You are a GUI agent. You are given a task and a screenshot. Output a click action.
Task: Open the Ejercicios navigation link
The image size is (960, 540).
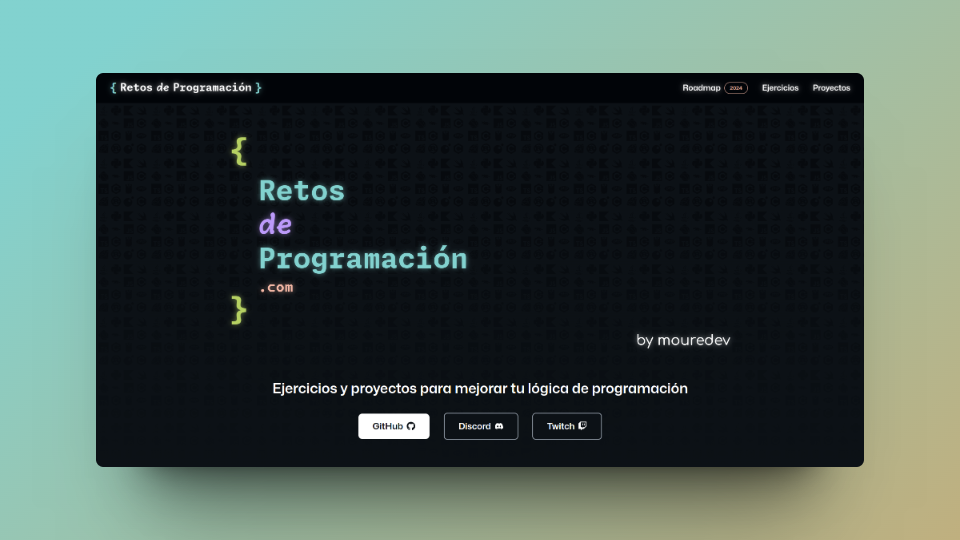(x=780, y=88)
